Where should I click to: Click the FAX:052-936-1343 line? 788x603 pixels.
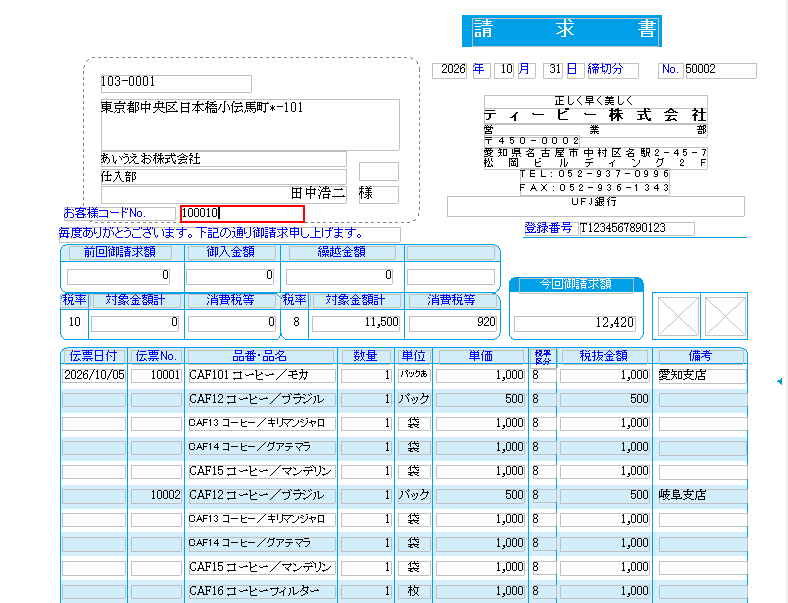pyautogui.click(x=595, y=188)
